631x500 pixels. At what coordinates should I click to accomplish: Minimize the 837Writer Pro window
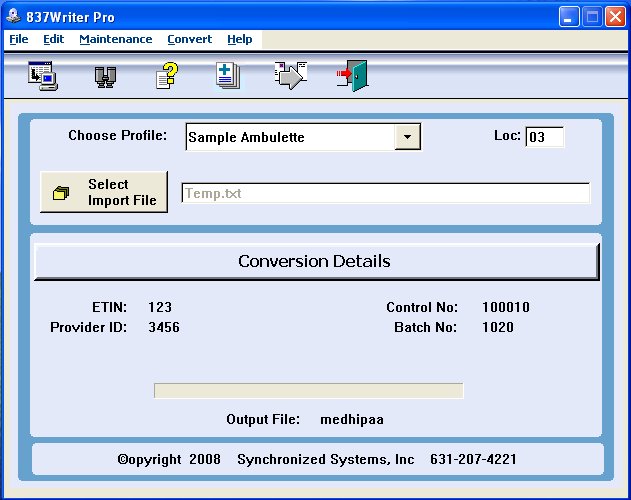click(x=569, y=17)
